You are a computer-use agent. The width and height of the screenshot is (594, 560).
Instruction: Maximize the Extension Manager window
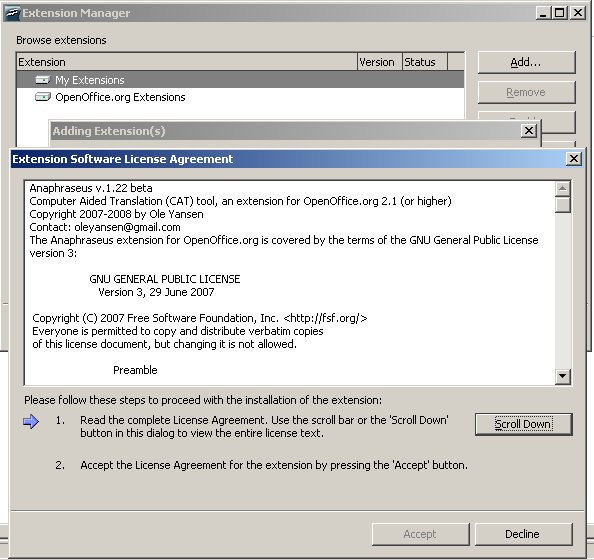[x=560, y=13]
